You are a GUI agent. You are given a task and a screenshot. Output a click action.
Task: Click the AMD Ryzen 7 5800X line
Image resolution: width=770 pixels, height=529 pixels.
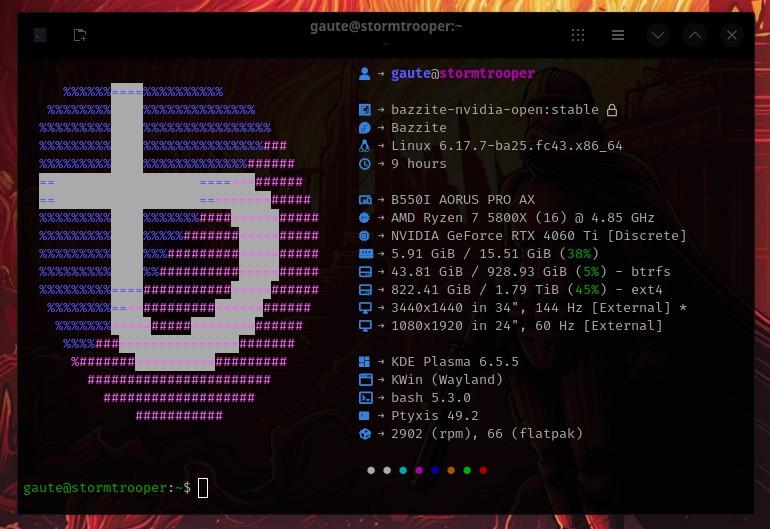(x=523, y=218)
